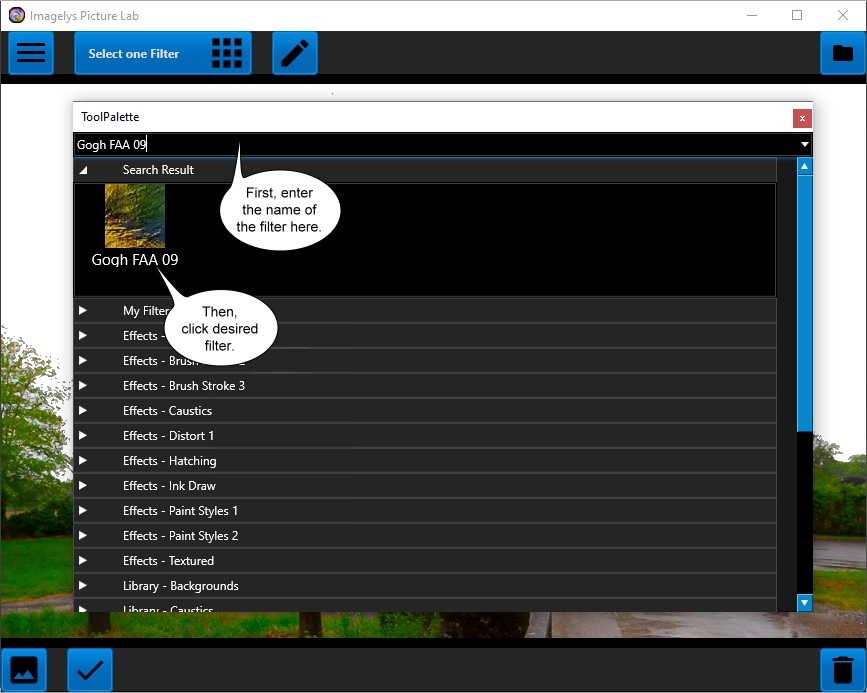Expand Effects - Caustics category
This screenshot has width=867, height=693.
83,410
